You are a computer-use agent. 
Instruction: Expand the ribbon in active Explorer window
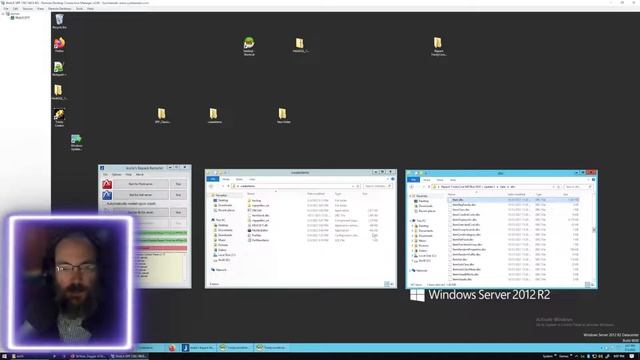coord(589,180)
